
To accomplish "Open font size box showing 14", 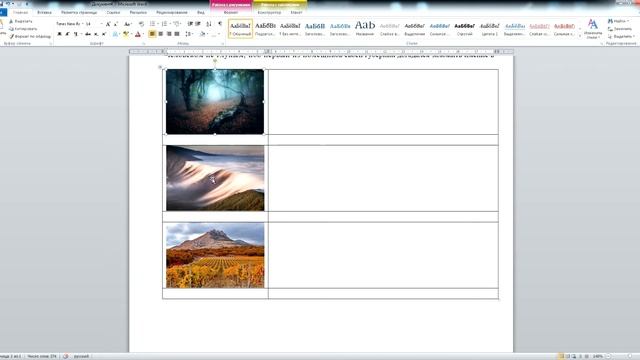I will 93,24.
